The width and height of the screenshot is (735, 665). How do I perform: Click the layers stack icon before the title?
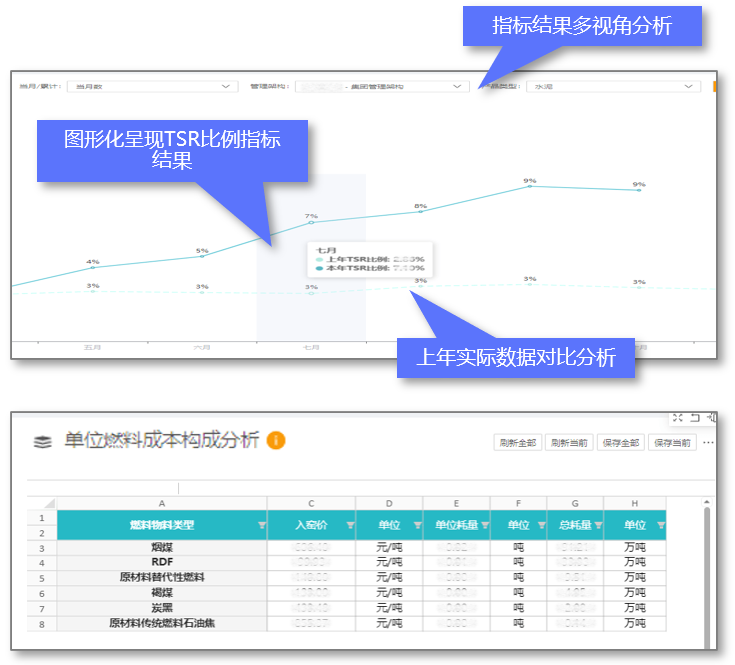[42, 441]
